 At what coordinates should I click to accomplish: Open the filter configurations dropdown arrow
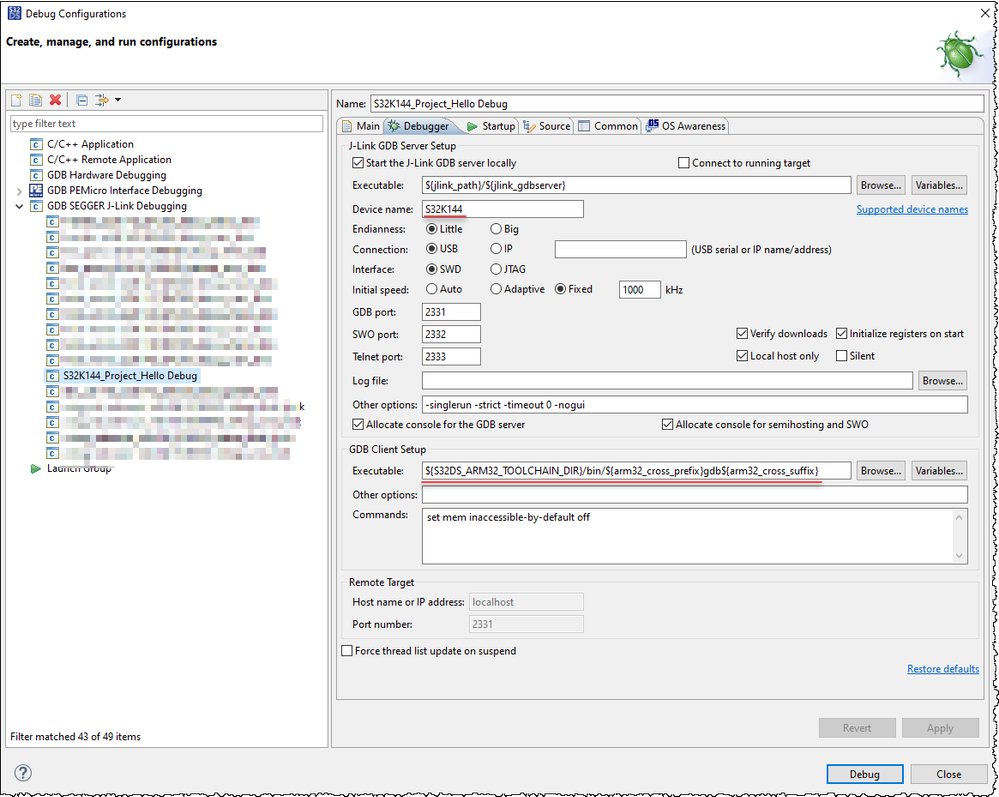(x=118, y=100)
